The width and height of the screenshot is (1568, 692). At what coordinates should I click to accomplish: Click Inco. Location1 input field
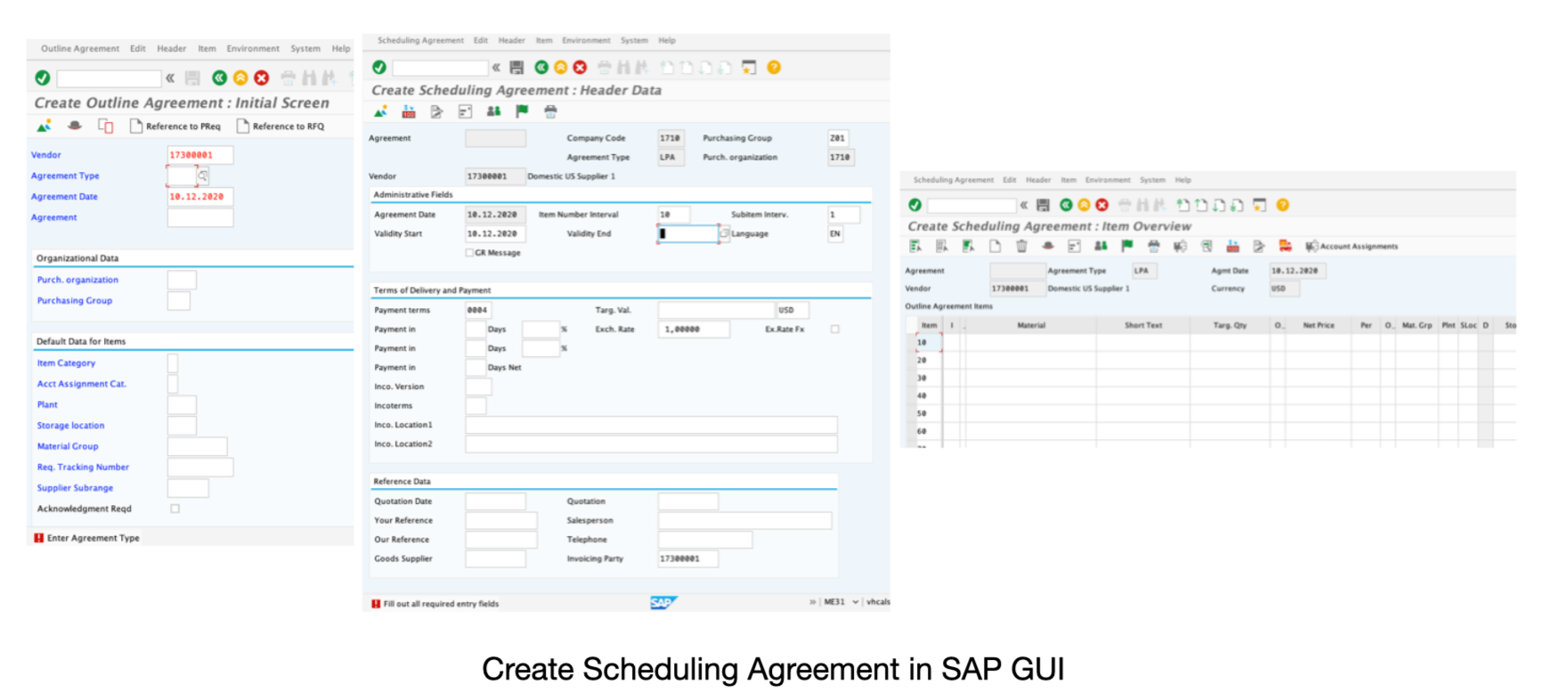point(651,425)
